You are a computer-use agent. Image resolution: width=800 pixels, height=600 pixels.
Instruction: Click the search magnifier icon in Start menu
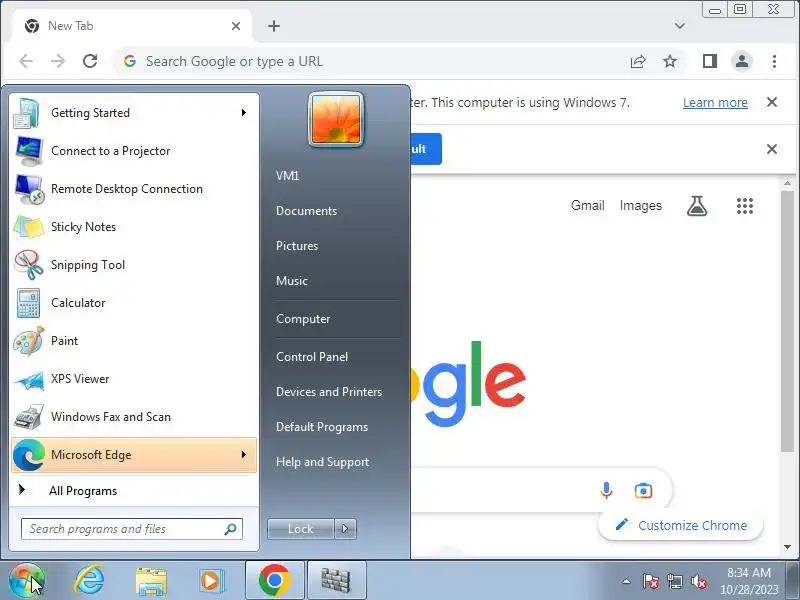point(231,529)
